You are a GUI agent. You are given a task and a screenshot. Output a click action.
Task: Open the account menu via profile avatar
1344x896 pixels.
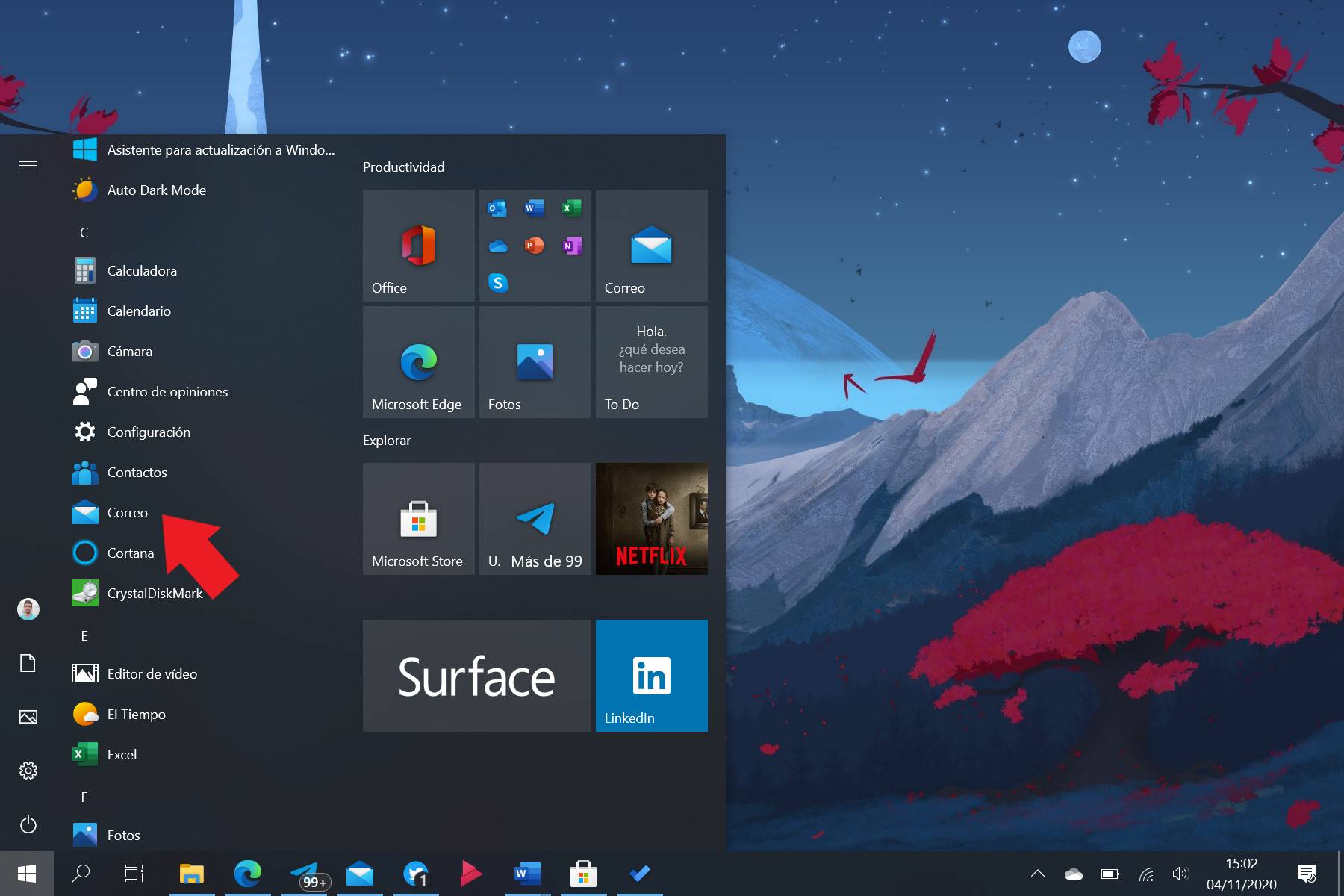pos(28,609)
